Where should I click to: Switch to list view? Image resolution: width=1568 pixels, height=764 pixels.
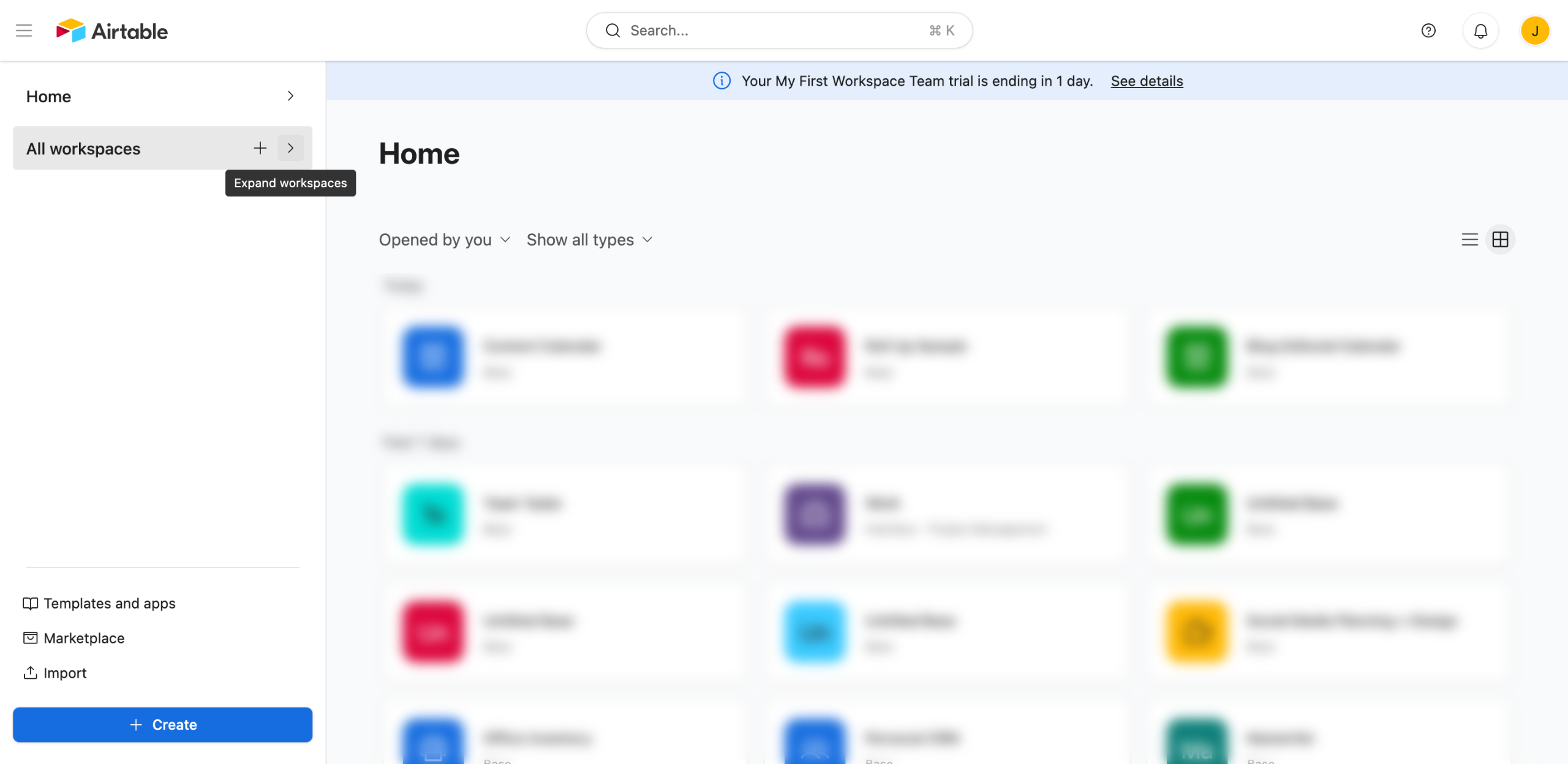click(x=1469, y=239)
